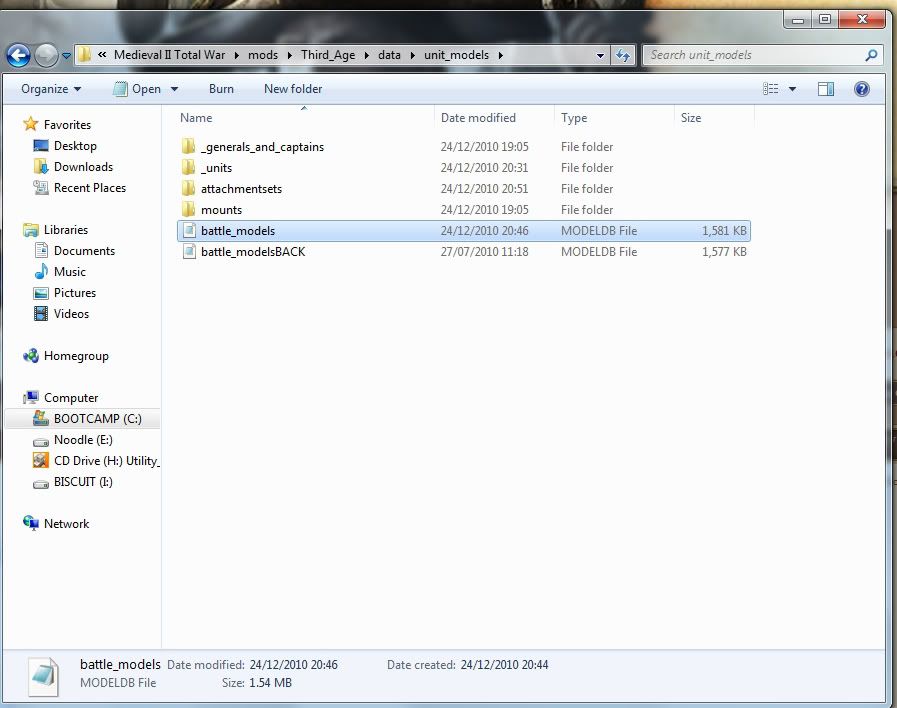Toggle the preview pane icon
This screenshot has width=897, height=708.
825,89
